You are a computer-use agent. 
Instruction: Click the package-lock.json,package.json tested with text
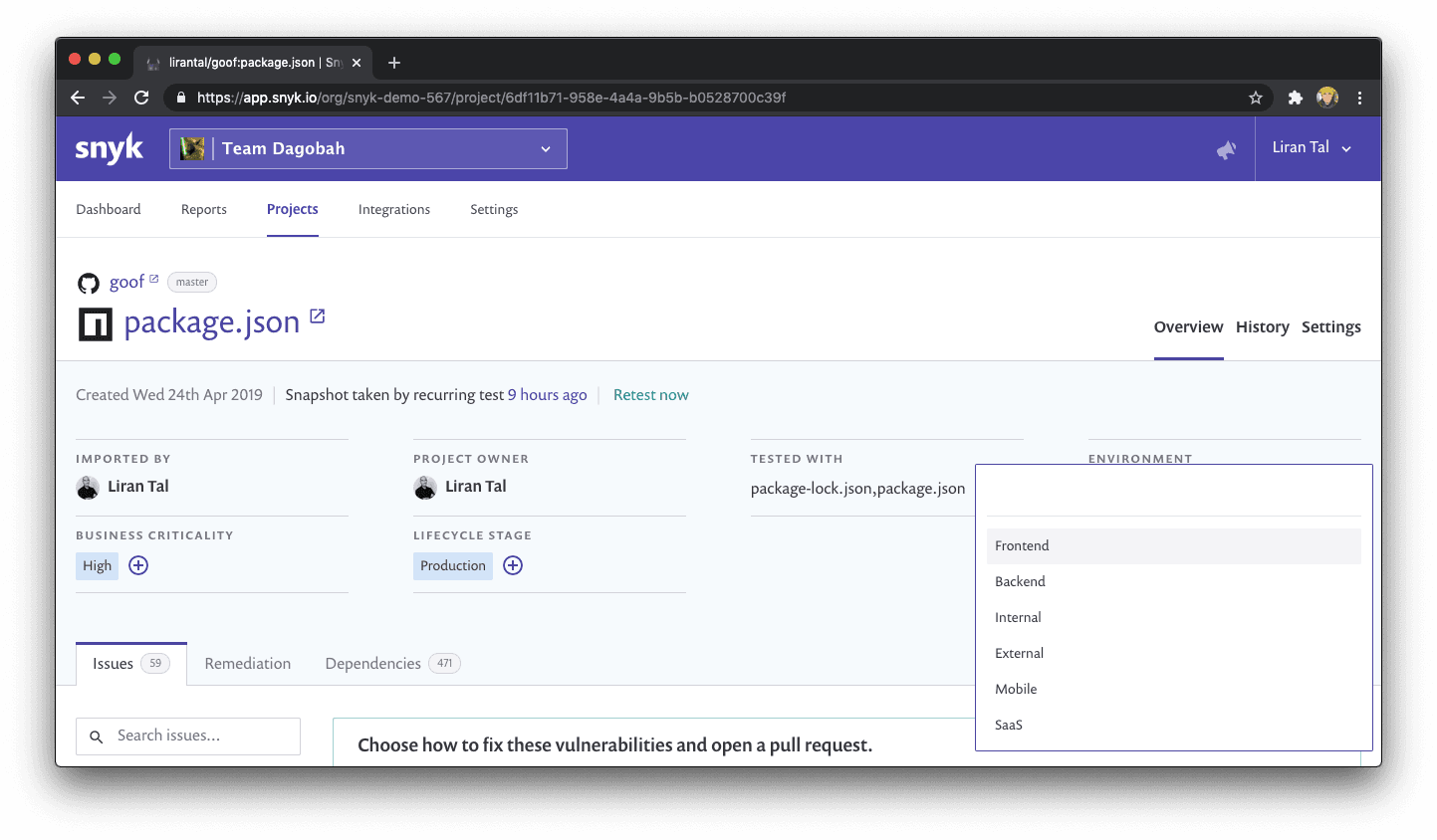858,489
